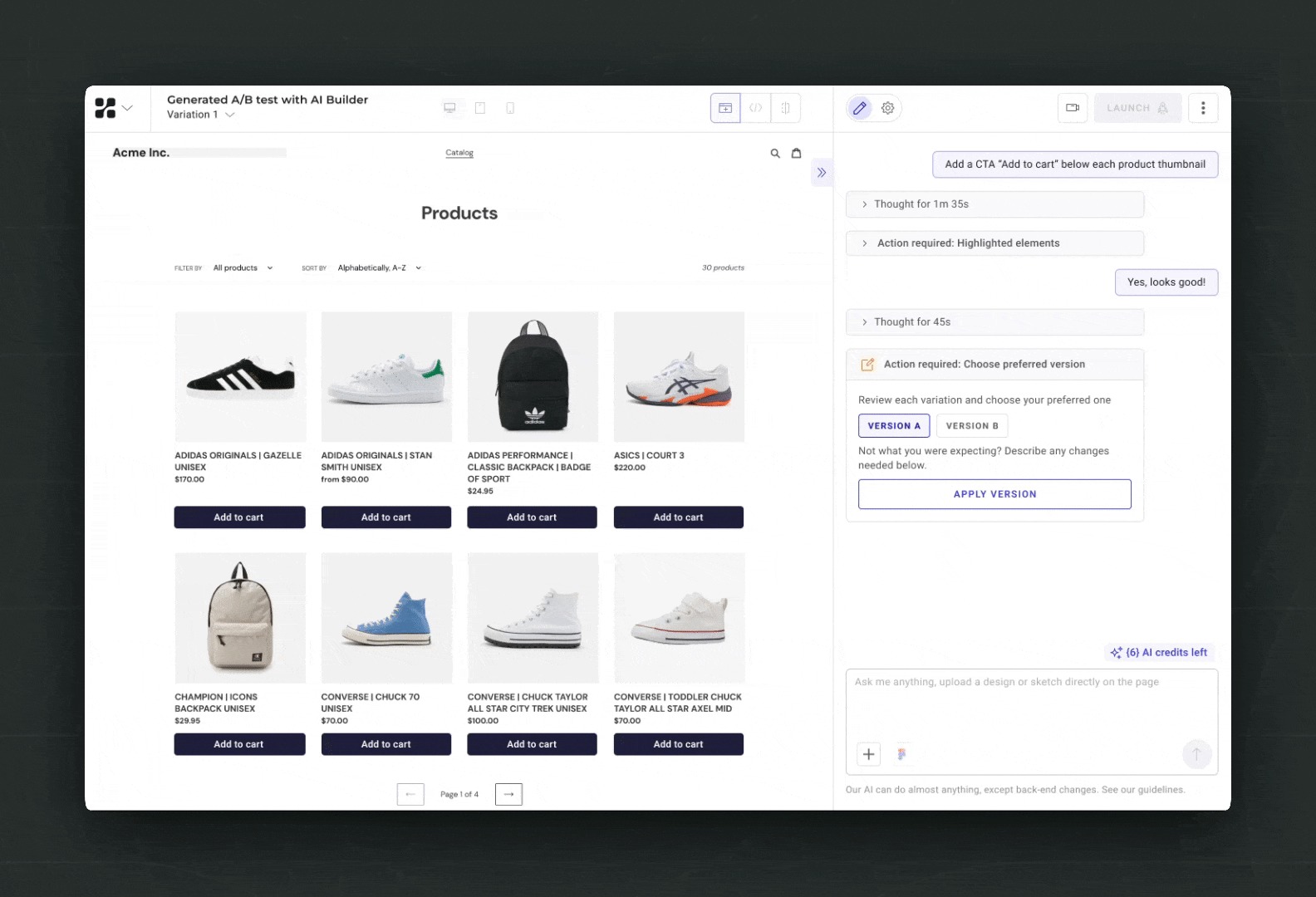This screenshot has height=897, width=1316.
Task: Open the black Adidas backpack thumbnail
Action: 533,377
